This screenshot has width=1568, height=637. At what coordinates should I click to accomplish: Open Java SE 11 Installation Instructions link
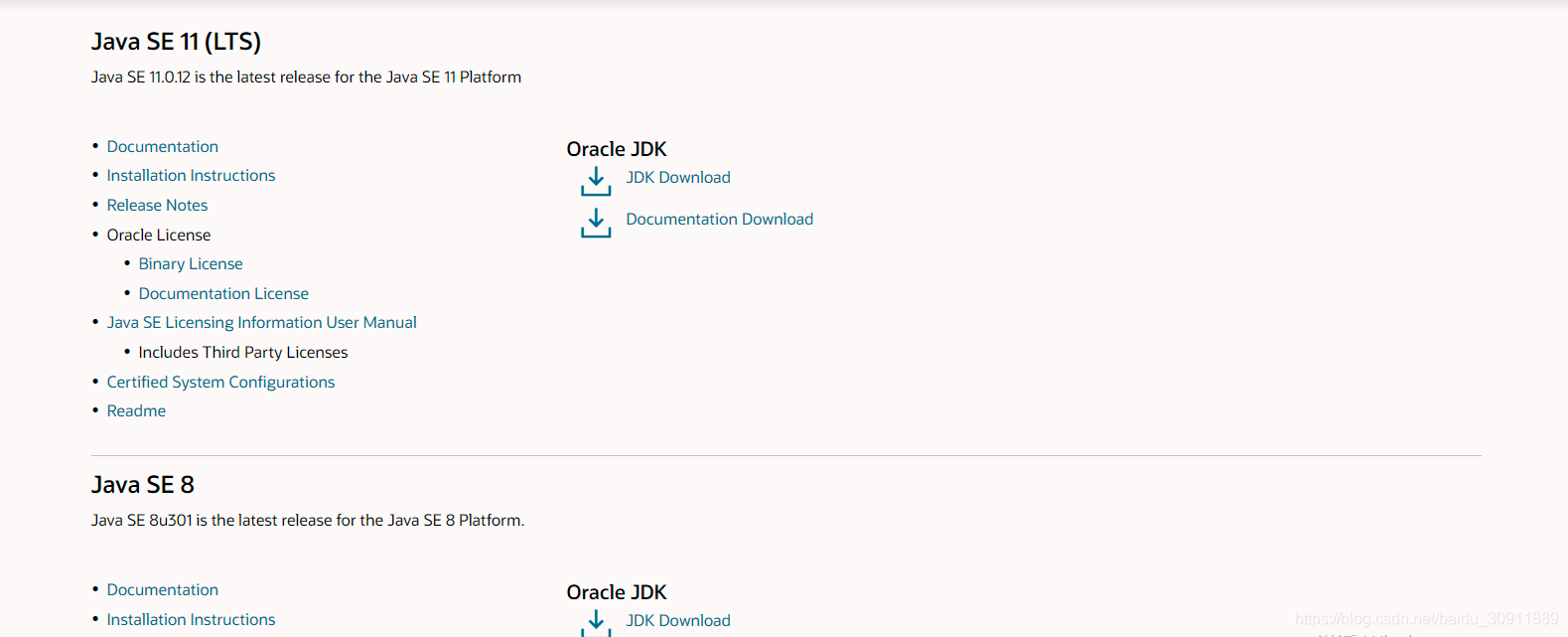[x=191, y=175]
